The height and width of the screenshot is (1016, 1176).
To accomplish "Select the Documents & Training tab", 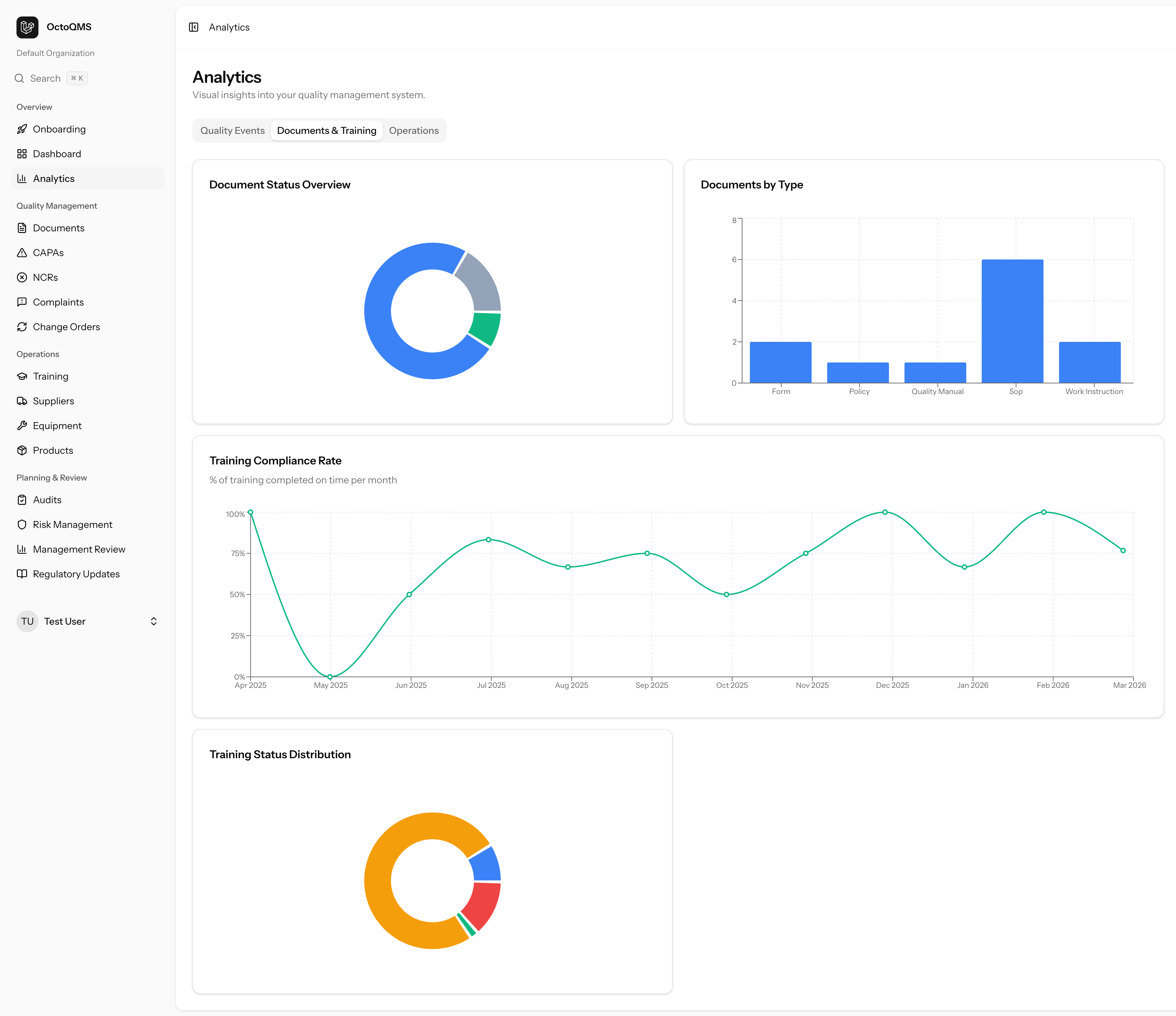I will coord(326,130).
